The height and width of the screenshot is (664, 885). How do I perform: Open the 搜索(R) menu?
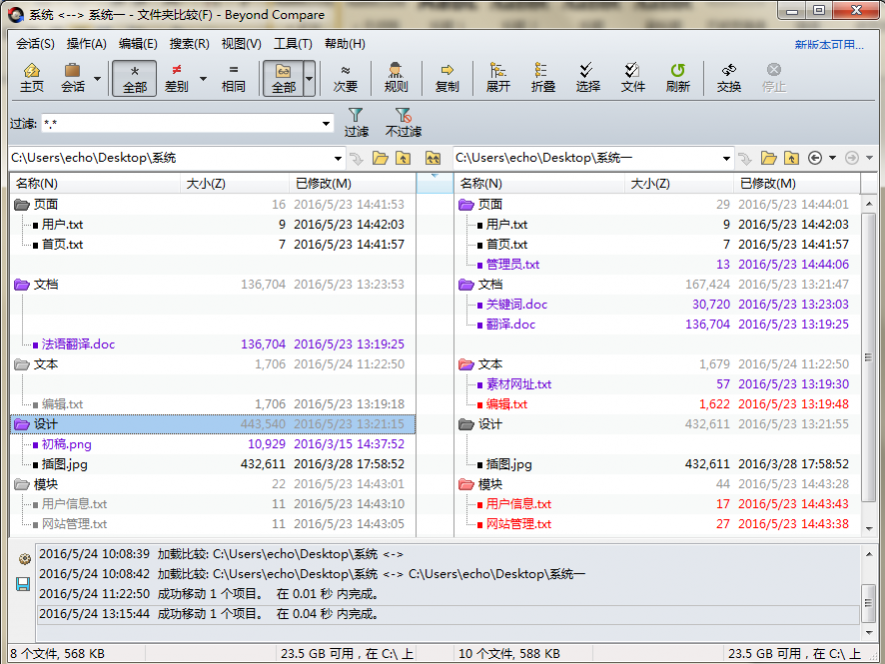(189, 44)
